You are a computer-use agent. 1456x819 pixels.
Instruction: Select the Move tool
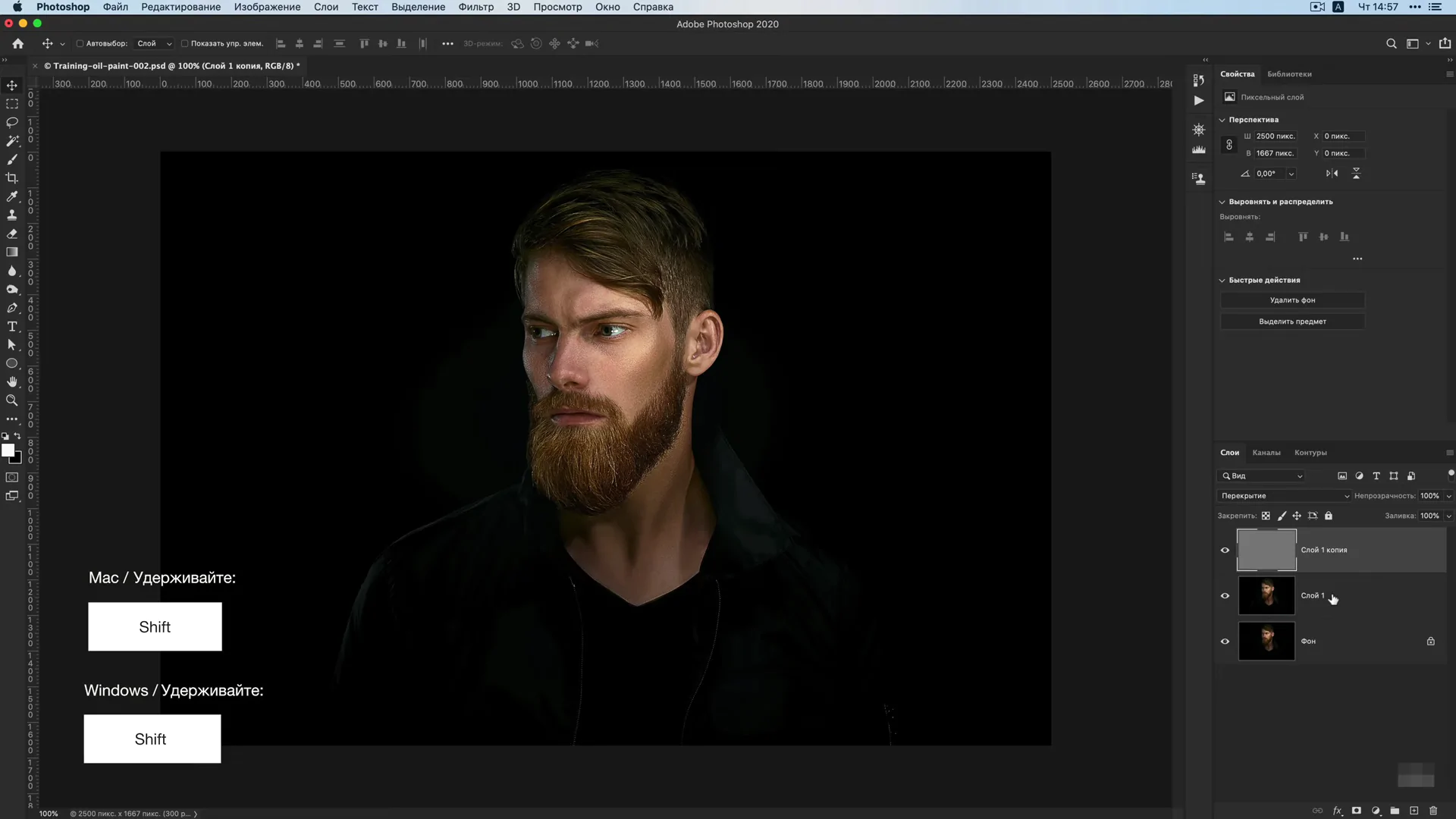pos(12,85)
